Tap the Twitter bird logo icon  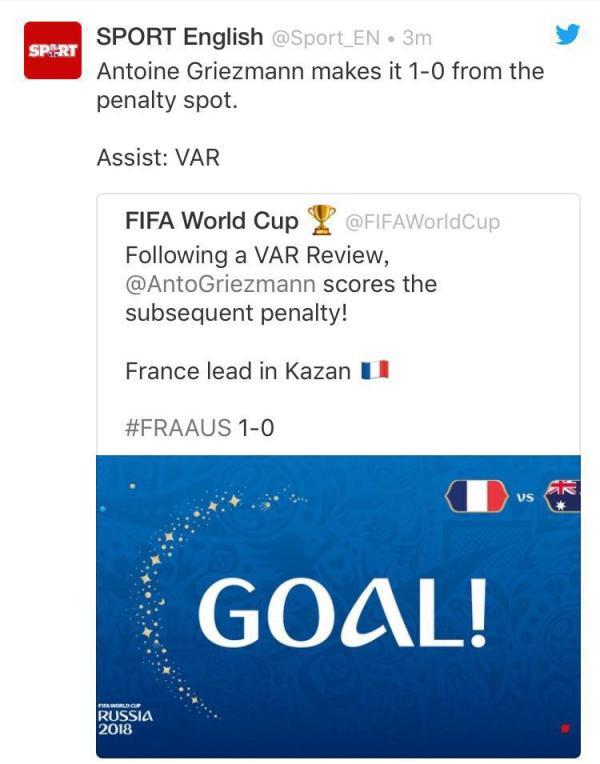(567, 35)
